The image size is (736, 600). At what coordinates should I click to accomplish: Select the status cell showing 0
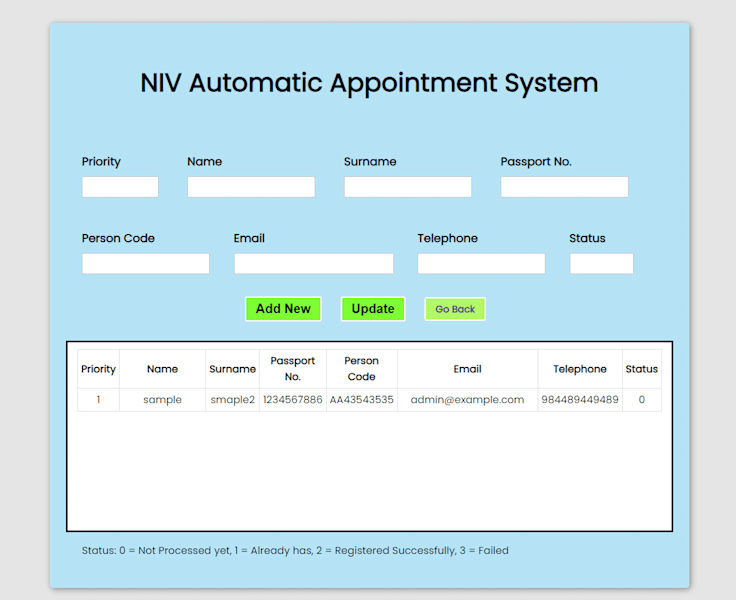pyautogui.click(x=642, y=400)
